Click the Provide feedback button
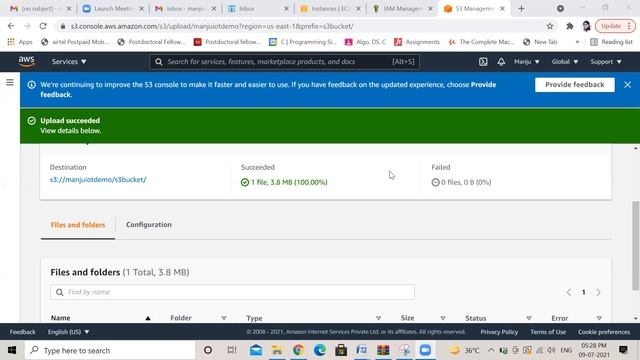Image resolution: width=640 pixels, height=360 pixels. 575,84
